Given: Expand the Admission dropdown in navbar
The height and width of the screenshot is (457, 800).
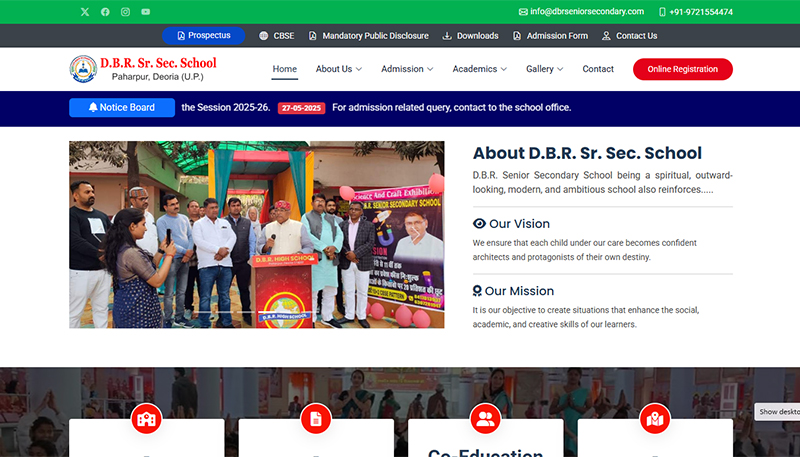Looking at the screenshot, I should point(407,69).
